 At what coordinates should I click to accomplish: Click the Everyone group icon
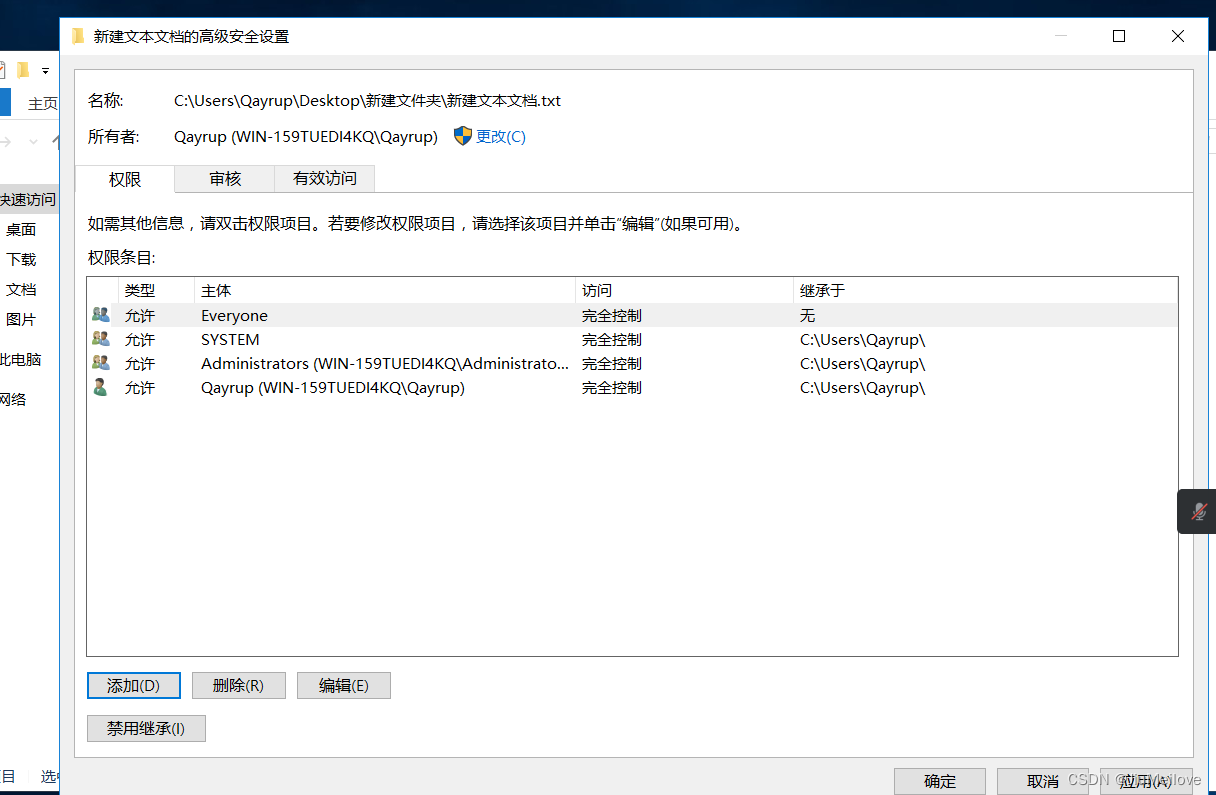[x=100, y=315]
